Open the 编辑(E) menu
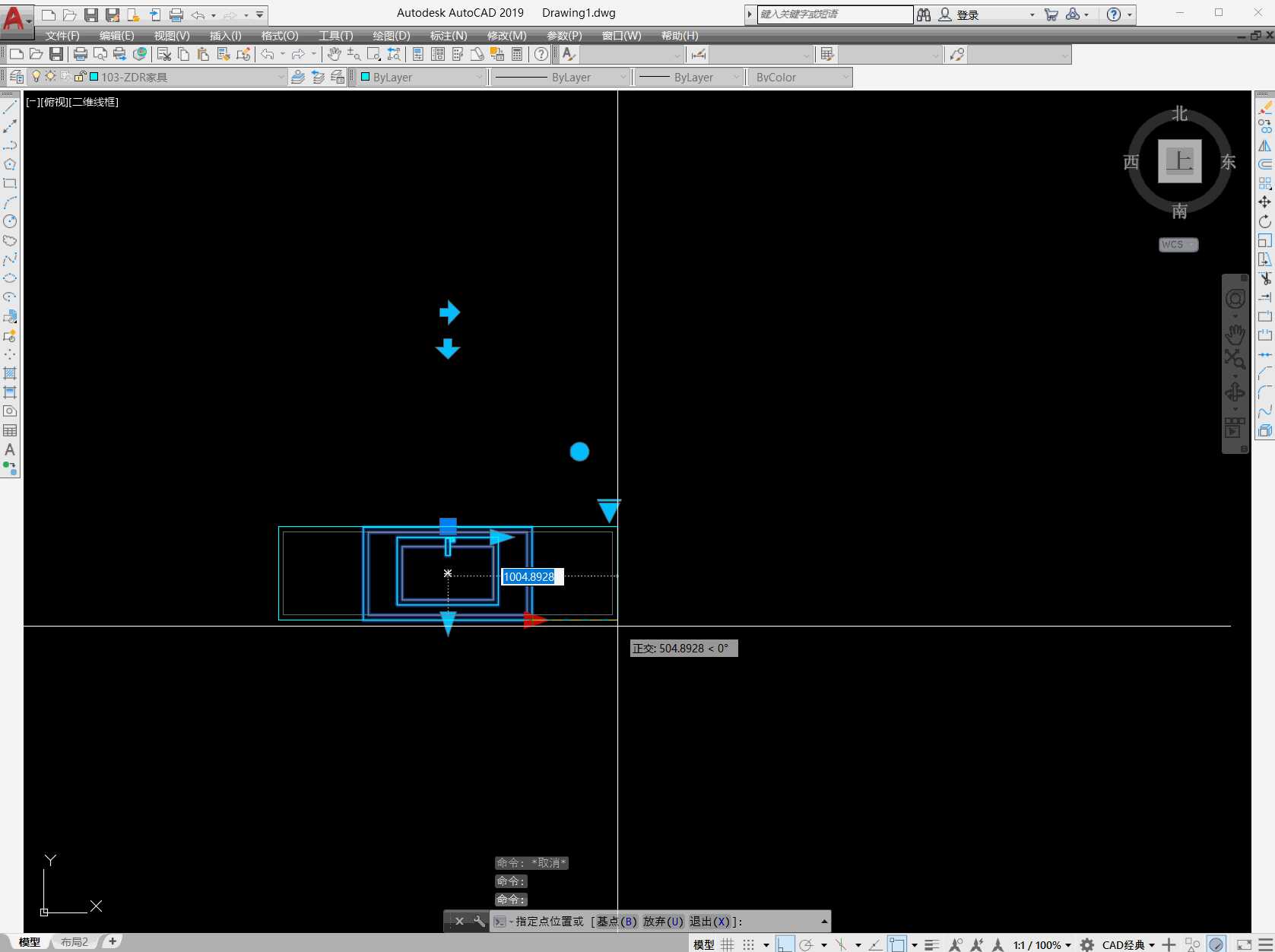This screenshot has width=1275, height=952. coord(116,36)
